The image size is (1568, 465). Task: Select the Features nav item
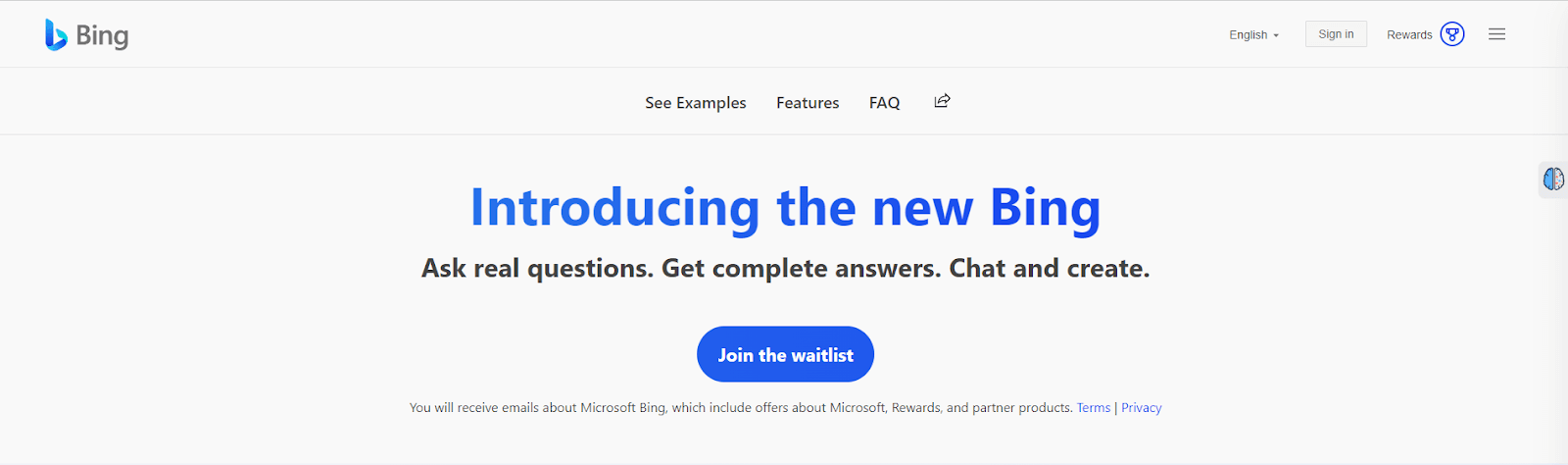point(808,102)
